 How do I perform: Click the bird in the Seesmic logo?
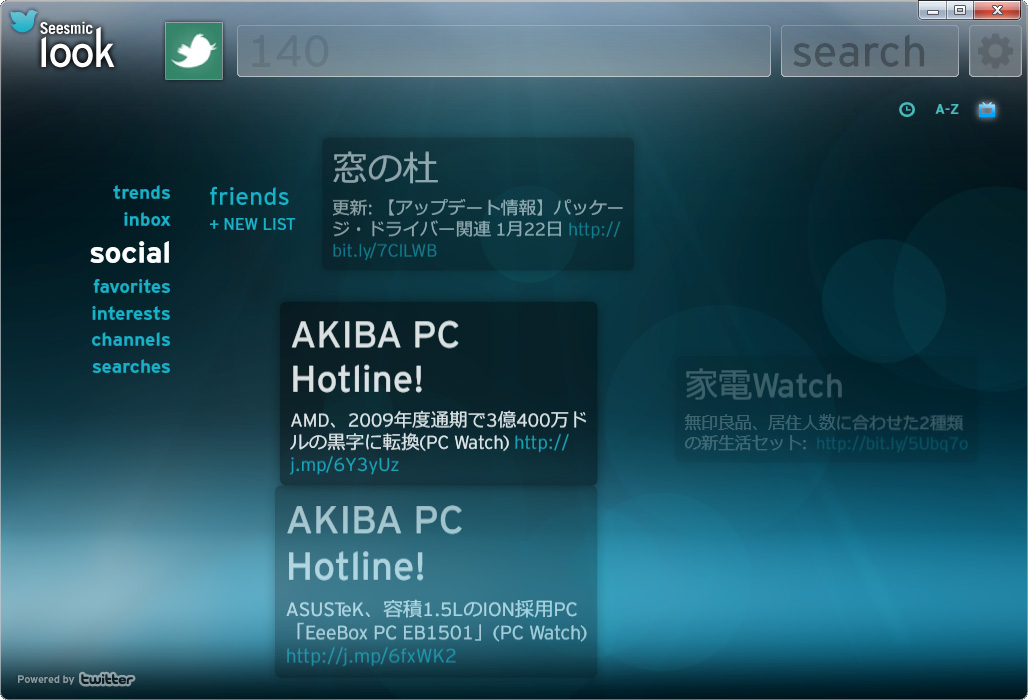pos(22,22)
